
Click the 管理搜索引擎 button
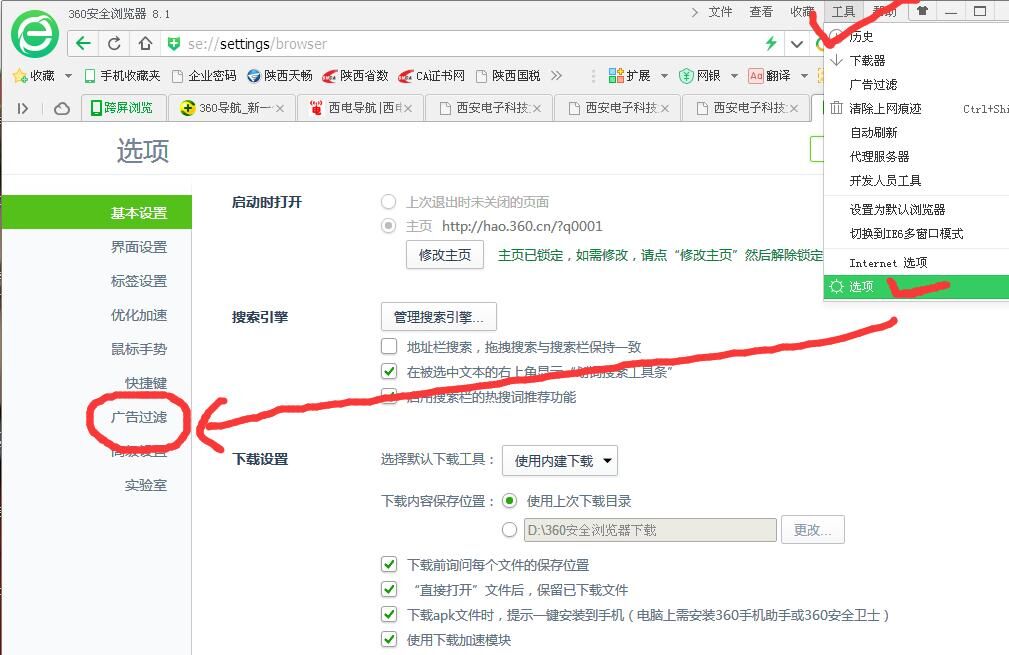tap(438, 317)
